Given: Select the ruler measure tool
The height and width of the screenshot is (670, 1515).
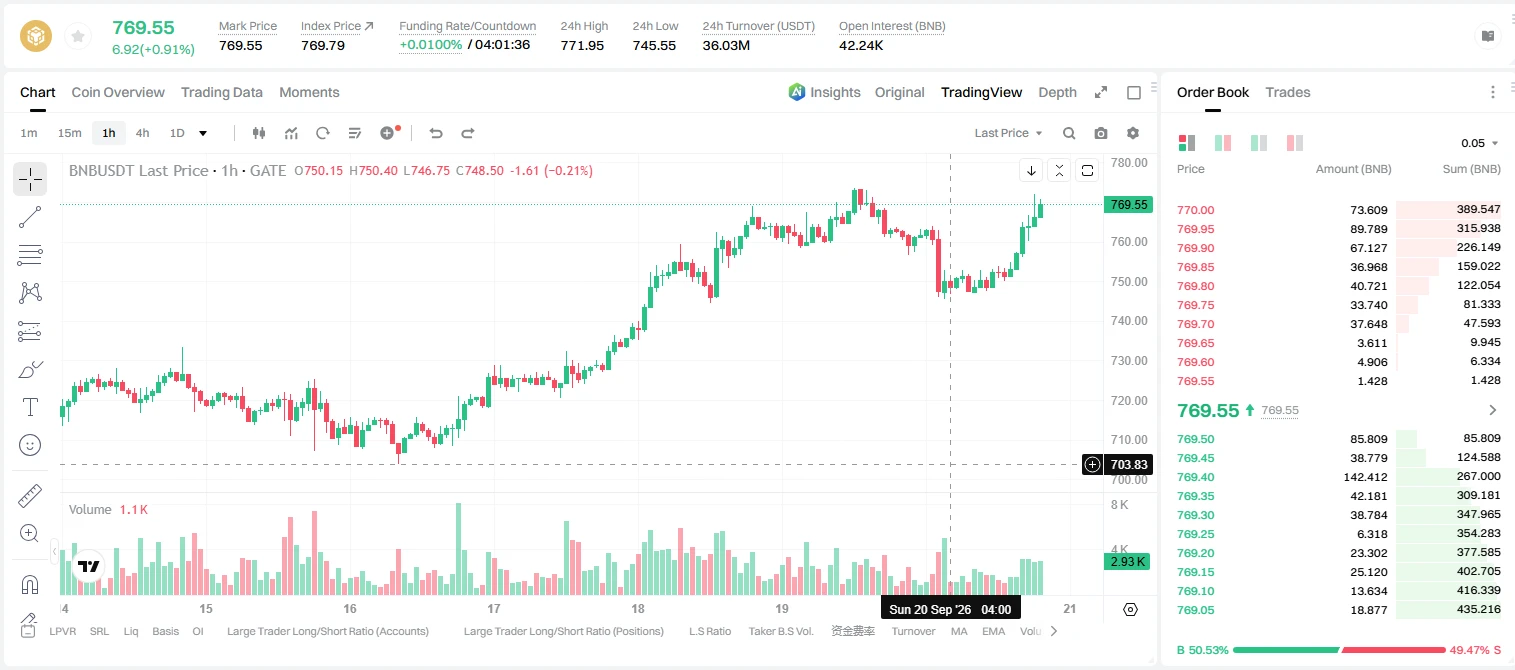Looking at the screenshot, I should pyautogui.click(x=30, y=496).
